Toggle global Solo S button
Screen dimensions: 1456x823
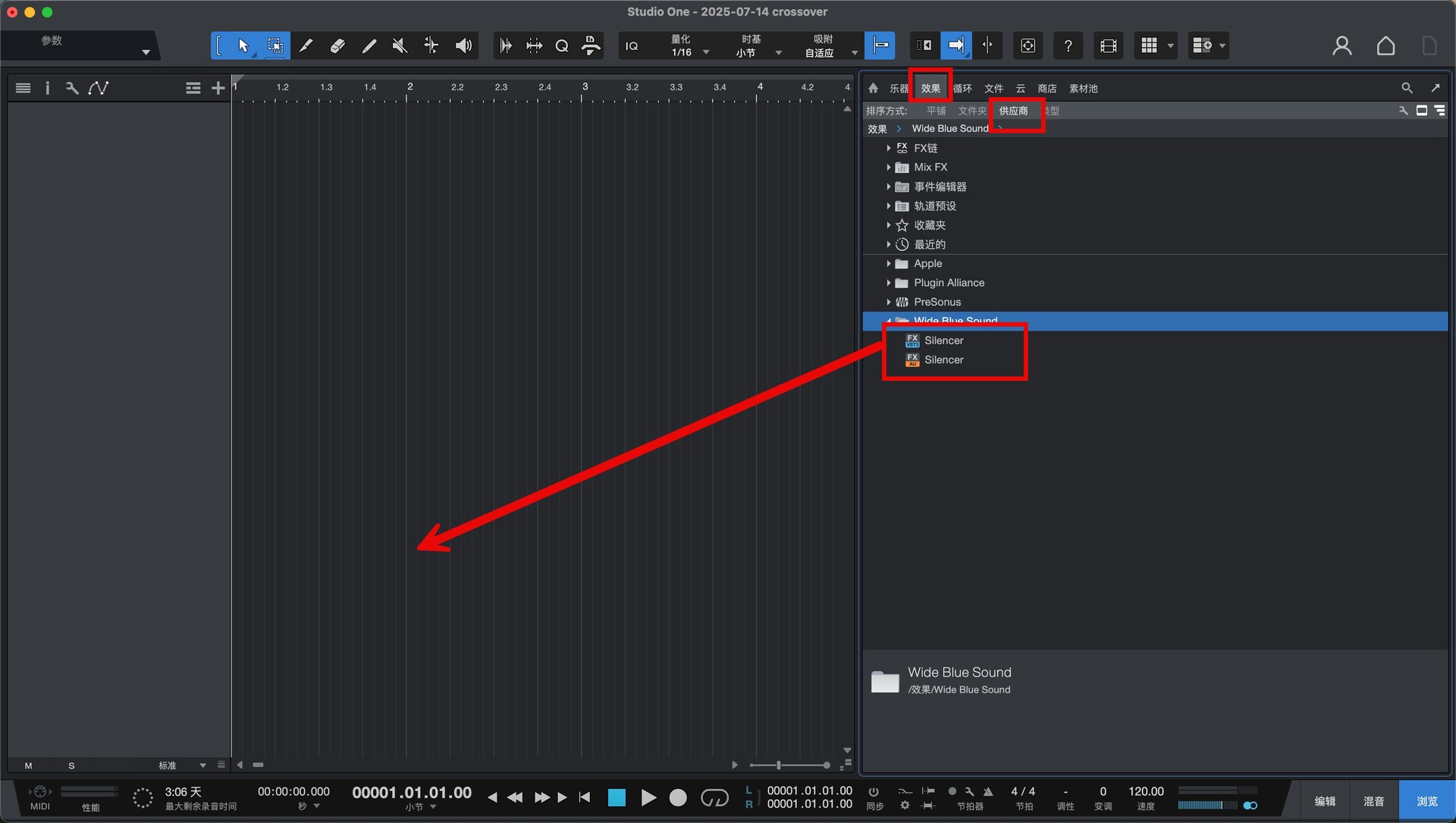tap(71, 765)
